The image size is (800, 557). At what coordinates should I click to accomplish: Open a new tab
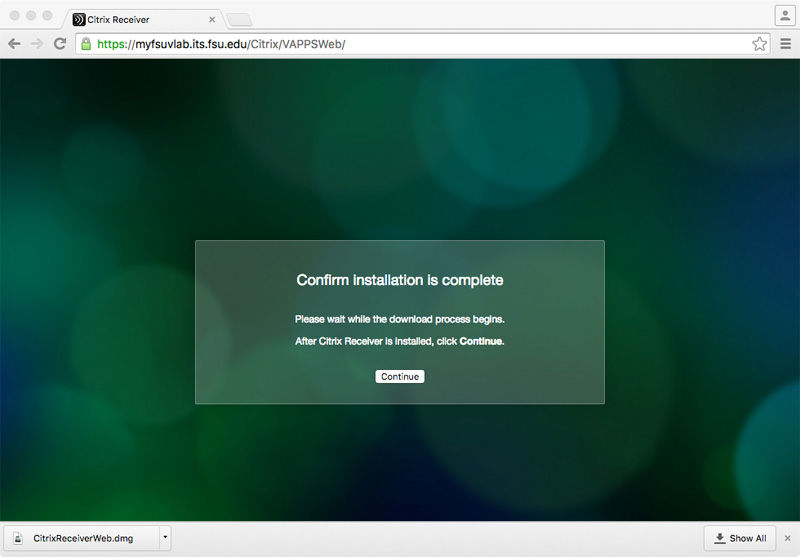239,20
